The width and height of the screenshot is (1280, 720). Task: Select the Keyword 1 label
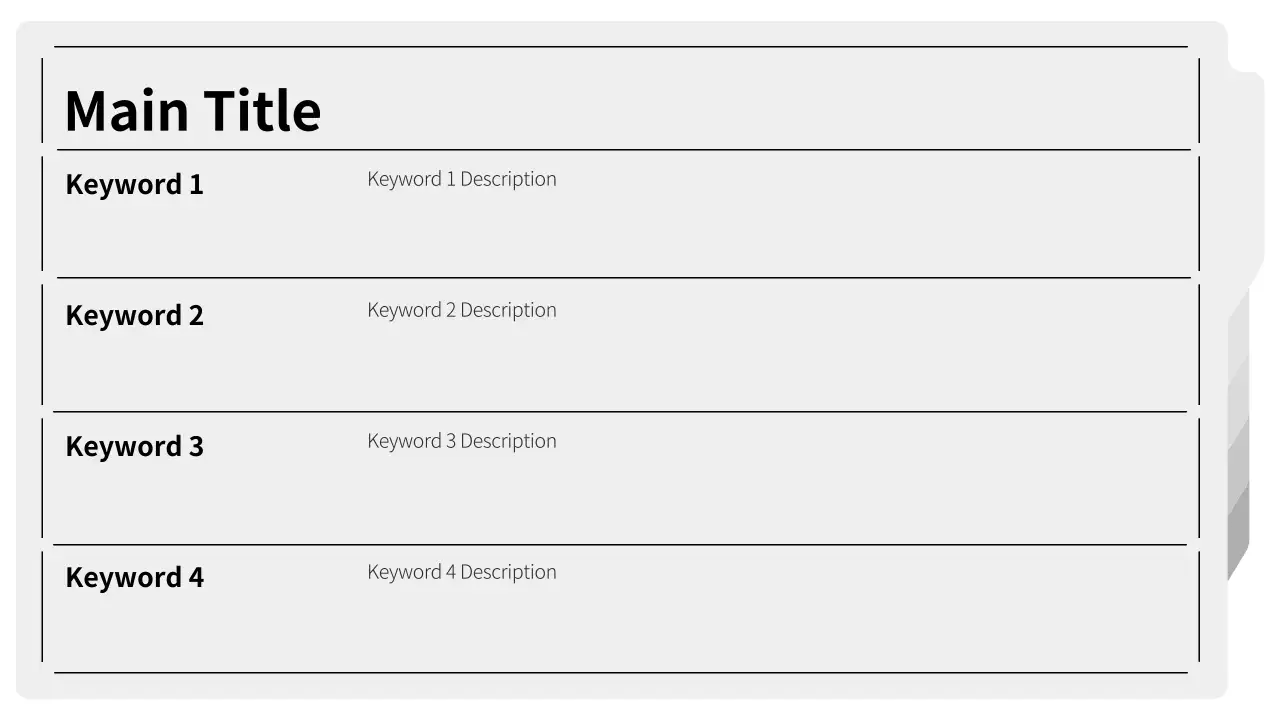[134, 184]
